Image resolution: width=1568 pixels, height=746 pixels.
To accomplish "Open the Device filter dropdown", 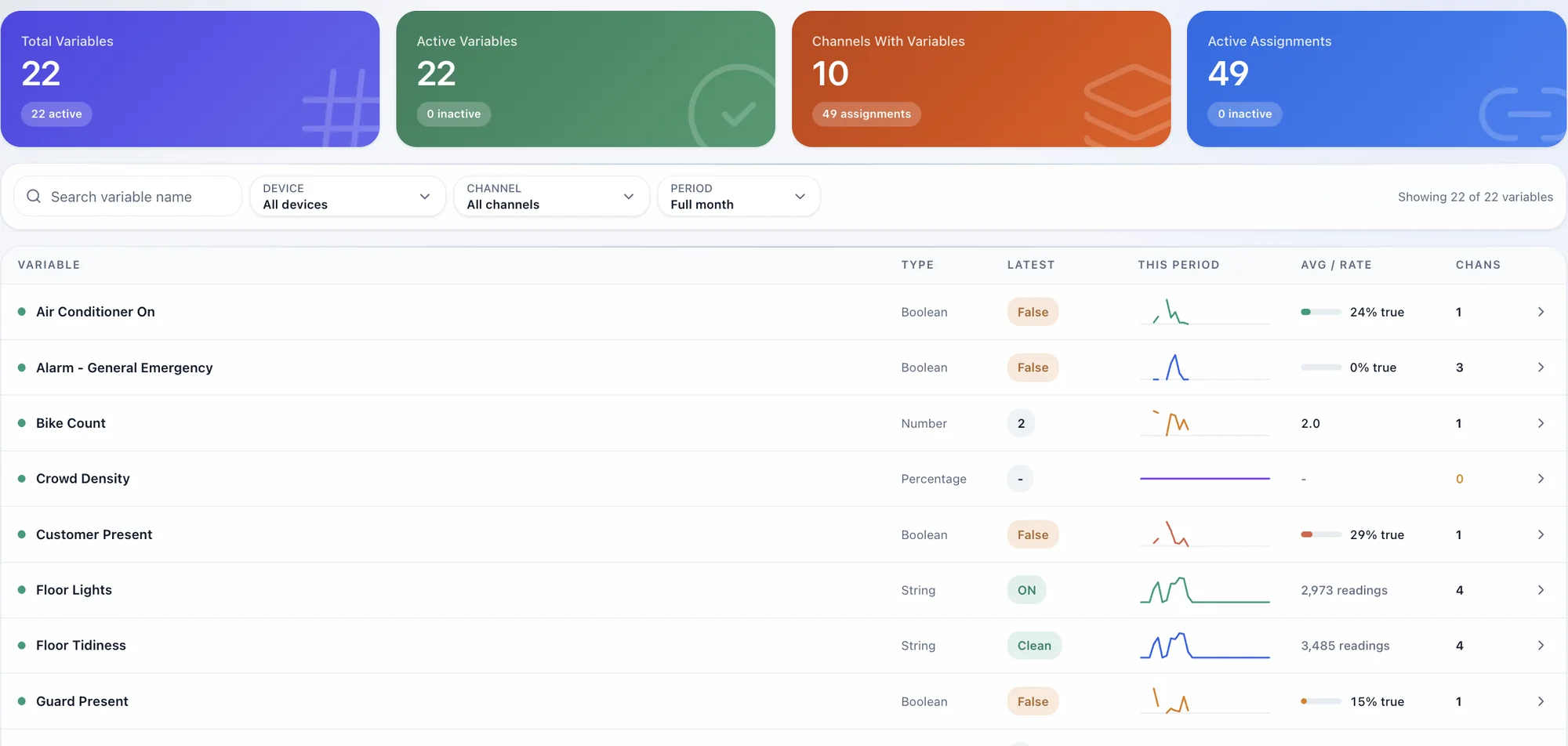I will pos(347,196).
